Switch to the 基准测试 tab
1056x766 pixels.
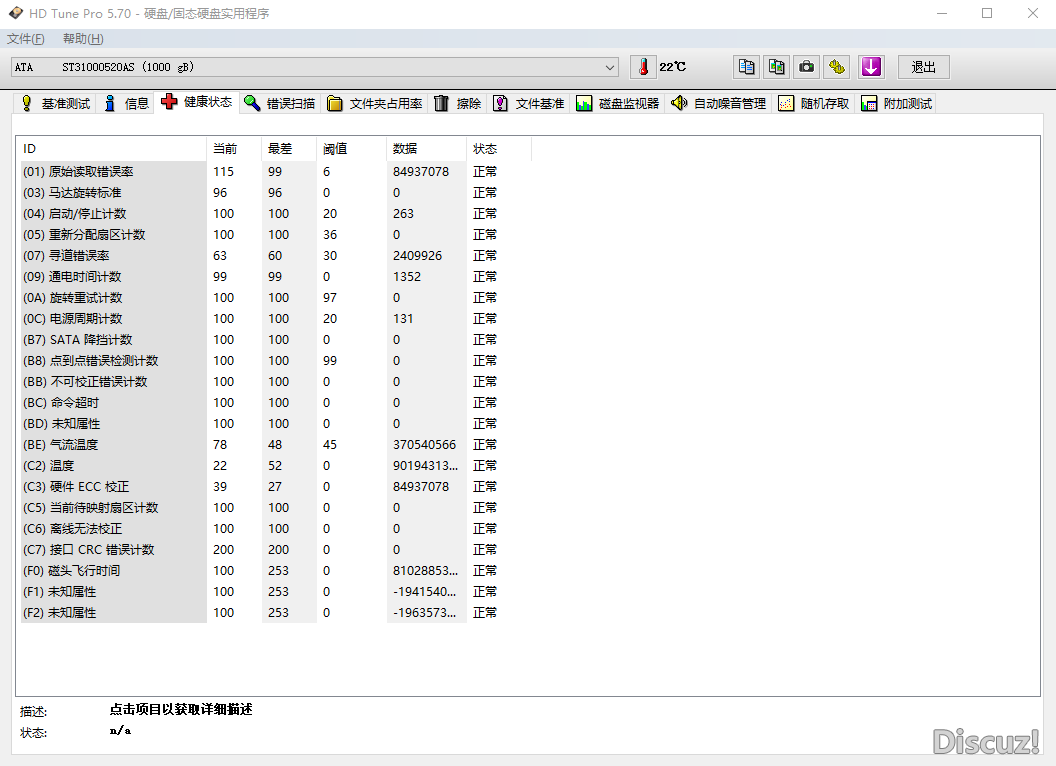tap(56, 103)
